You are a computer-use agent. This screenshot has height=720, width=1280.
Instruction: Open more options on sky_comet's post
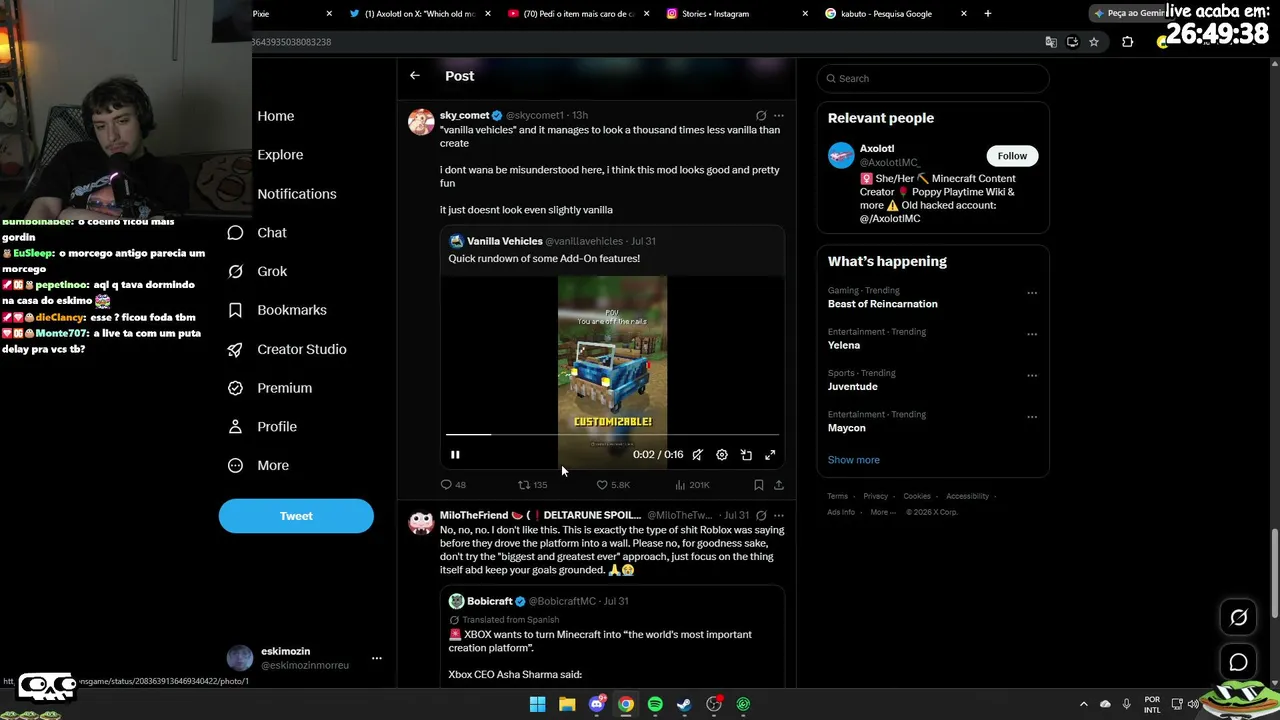point(779,116)
